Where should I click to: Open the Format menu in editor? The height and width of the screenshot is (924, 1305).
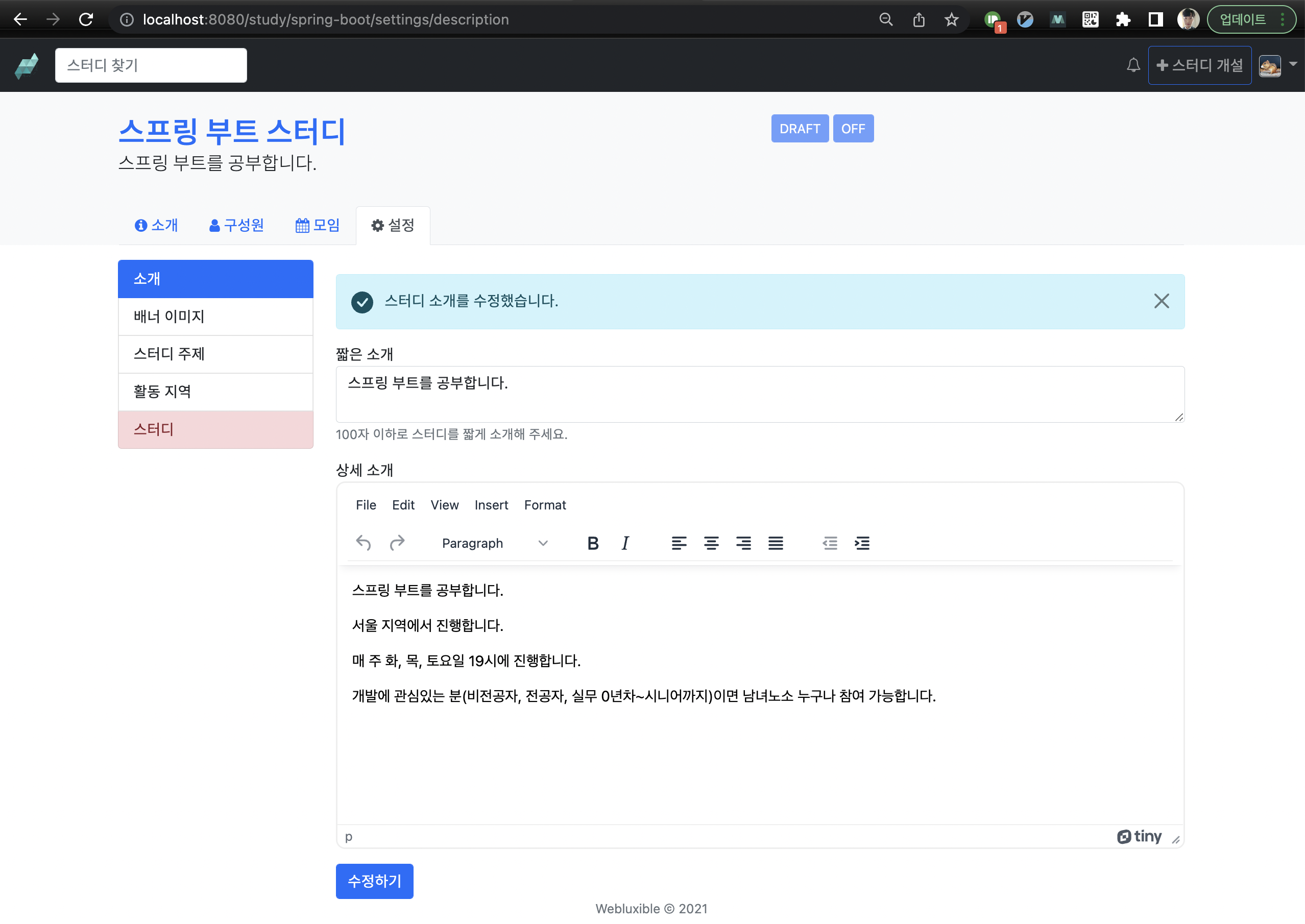544,505
